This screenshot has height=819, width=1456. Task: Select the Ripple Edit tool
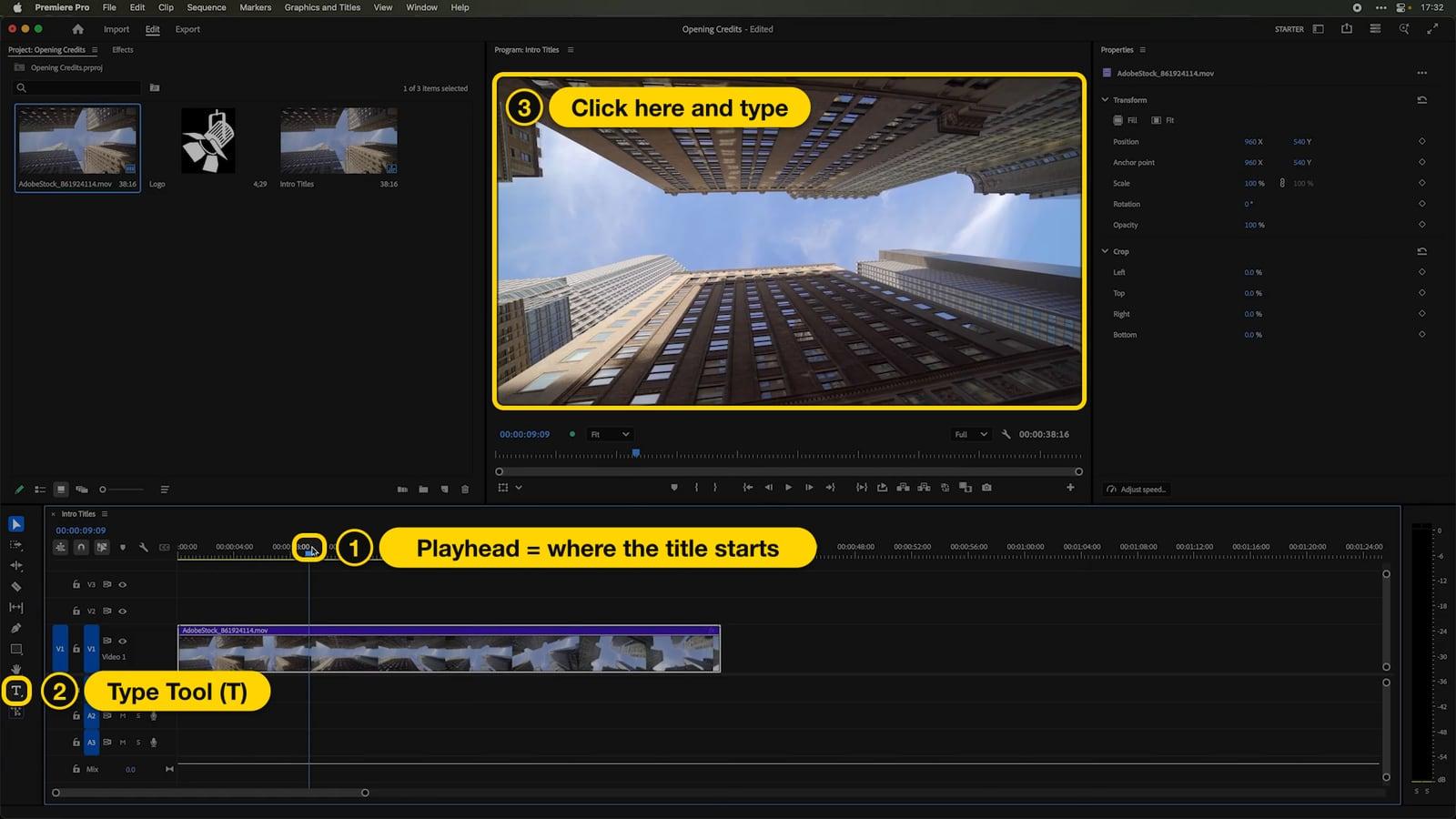click(16, 566)
